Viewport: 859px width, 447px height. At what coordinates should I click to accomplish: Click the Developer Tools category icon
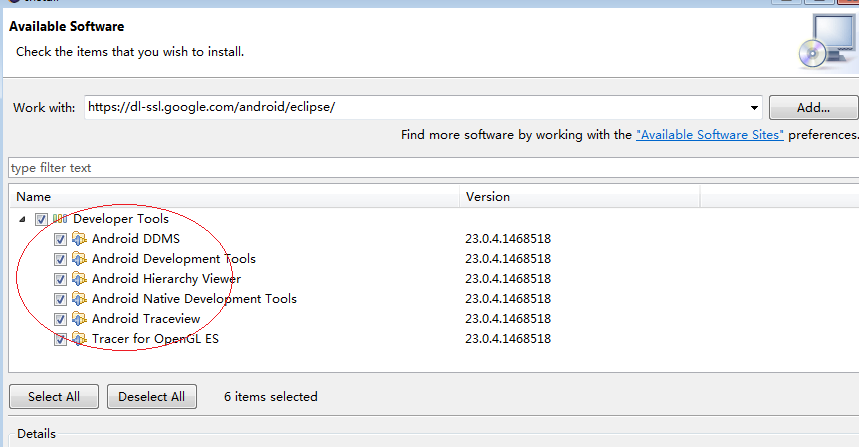point(60,219)
